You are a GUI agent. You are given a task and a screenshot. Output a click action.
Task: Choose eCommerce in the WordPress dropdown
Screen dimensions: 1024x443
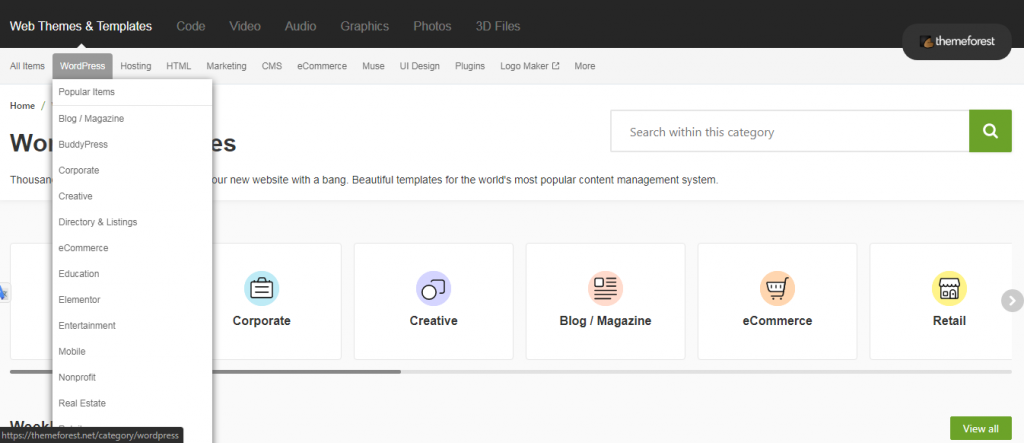[x=133, y=248]
